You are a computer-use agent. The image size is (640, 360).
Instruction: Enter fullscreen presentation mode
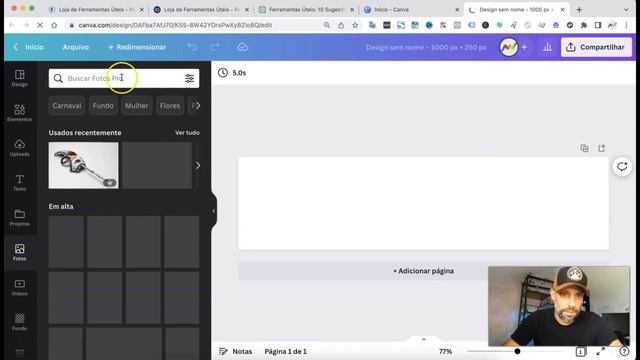(x=600, y=351)
